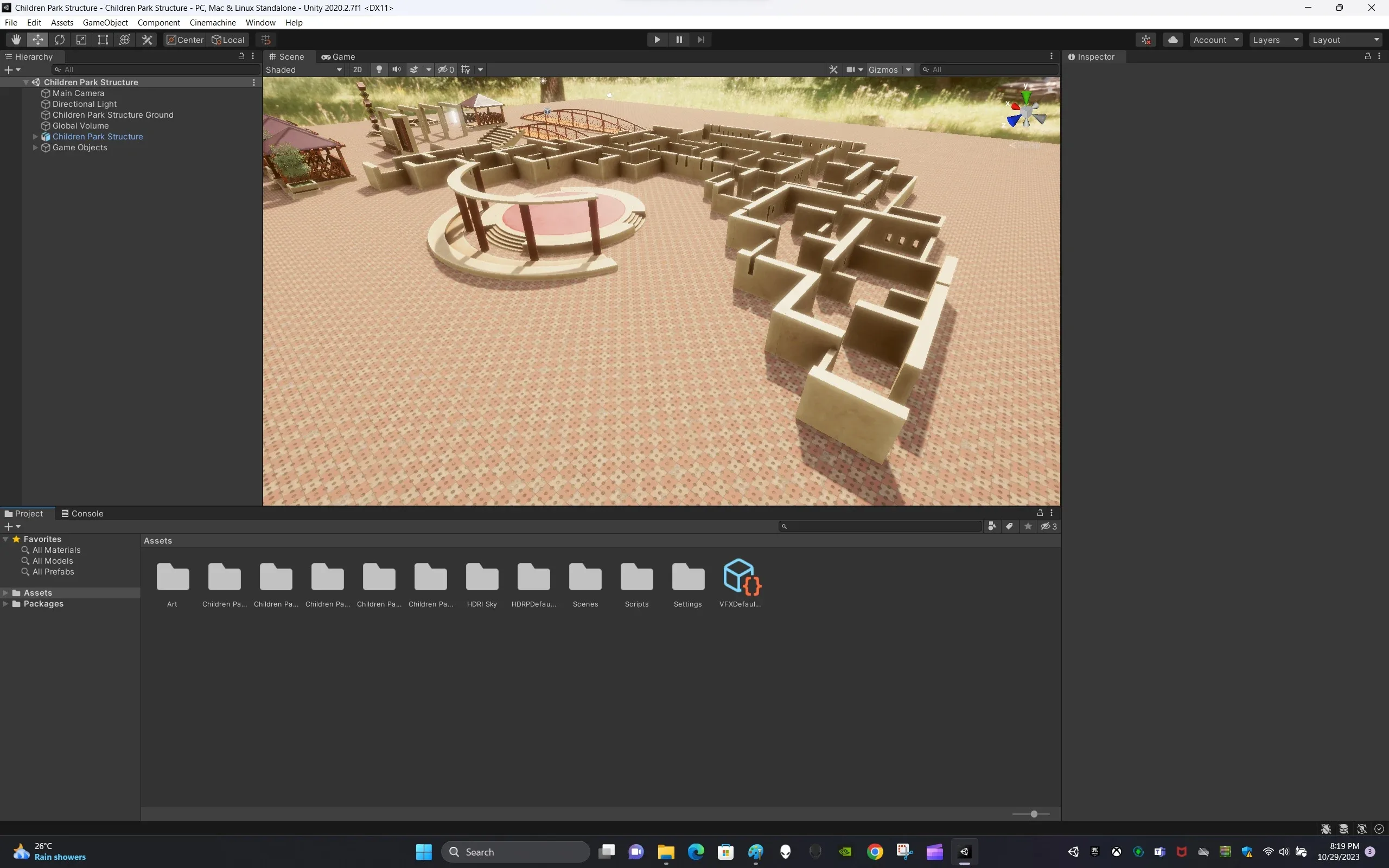1389x868 pixels.
Task: Activate the Rotate tool
Action: click(60, 39)
